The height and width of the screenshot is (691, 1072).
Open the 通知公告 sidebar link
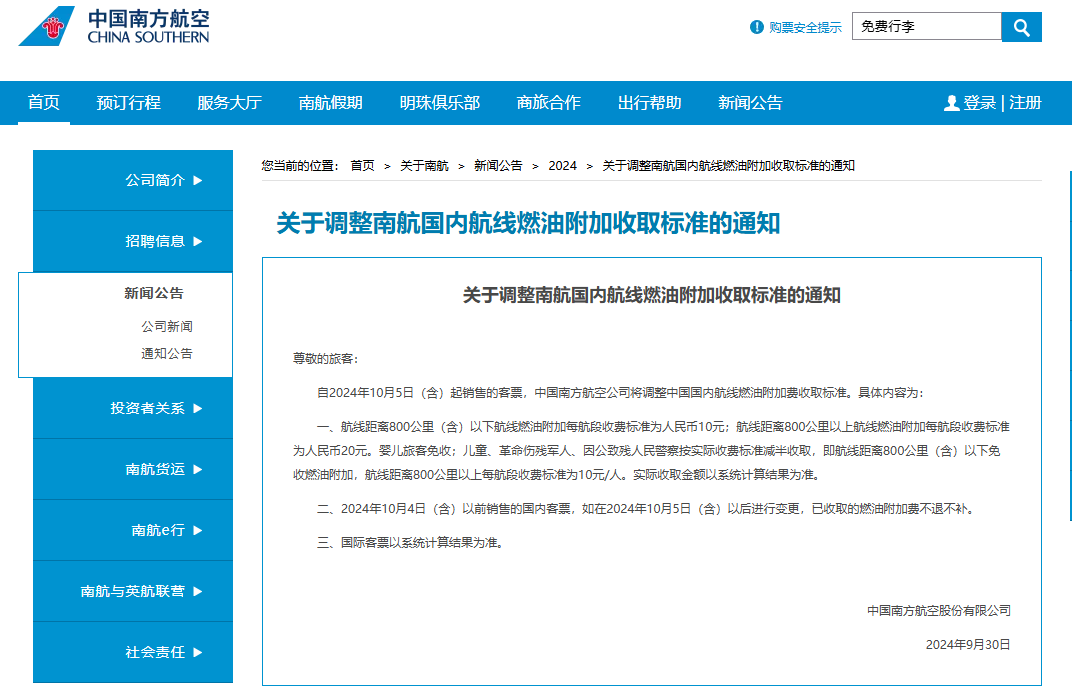point(167,354)
